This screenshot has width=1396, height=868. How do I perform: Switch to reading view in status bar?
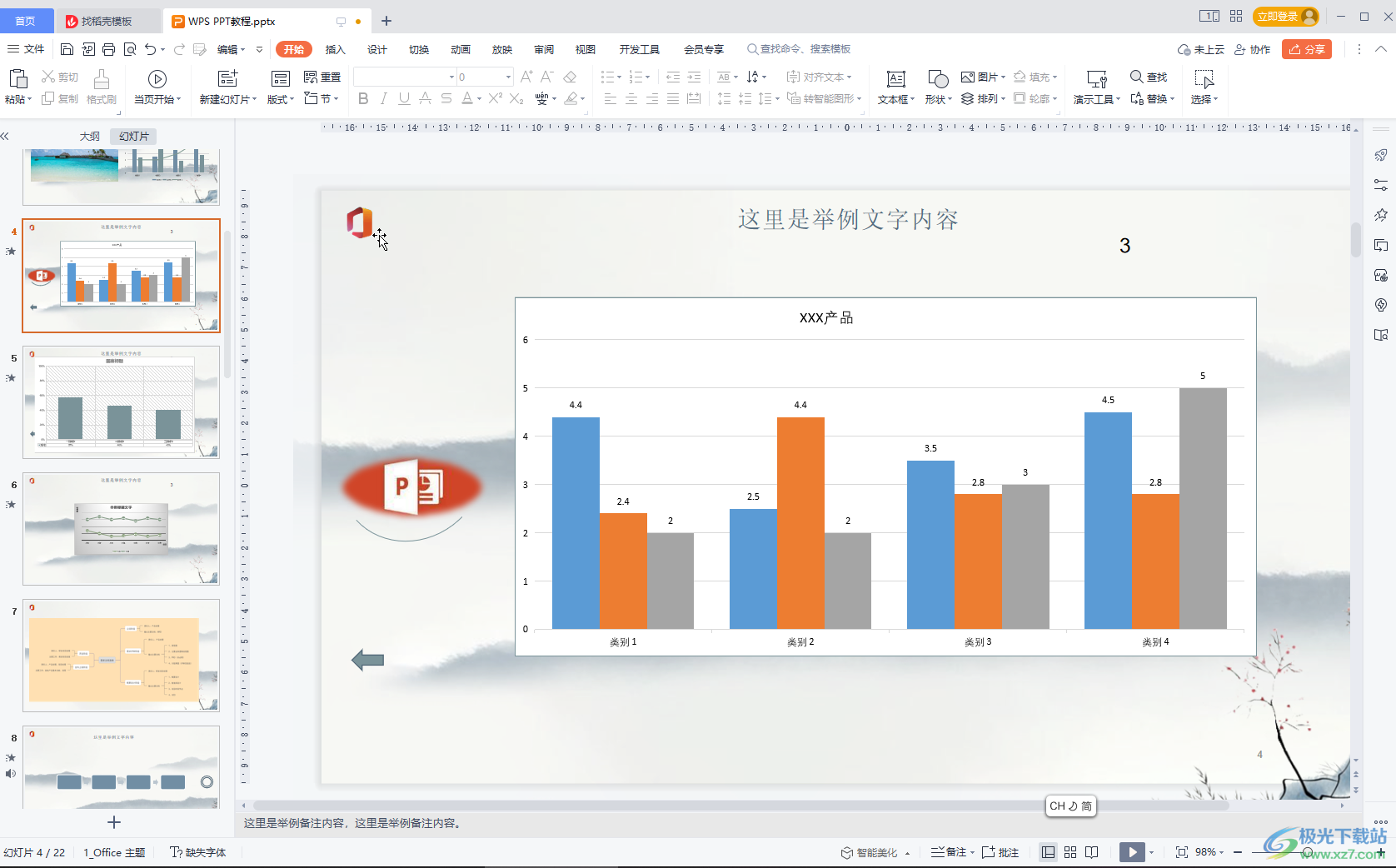pyautogui.click(x=1092, y=852)
